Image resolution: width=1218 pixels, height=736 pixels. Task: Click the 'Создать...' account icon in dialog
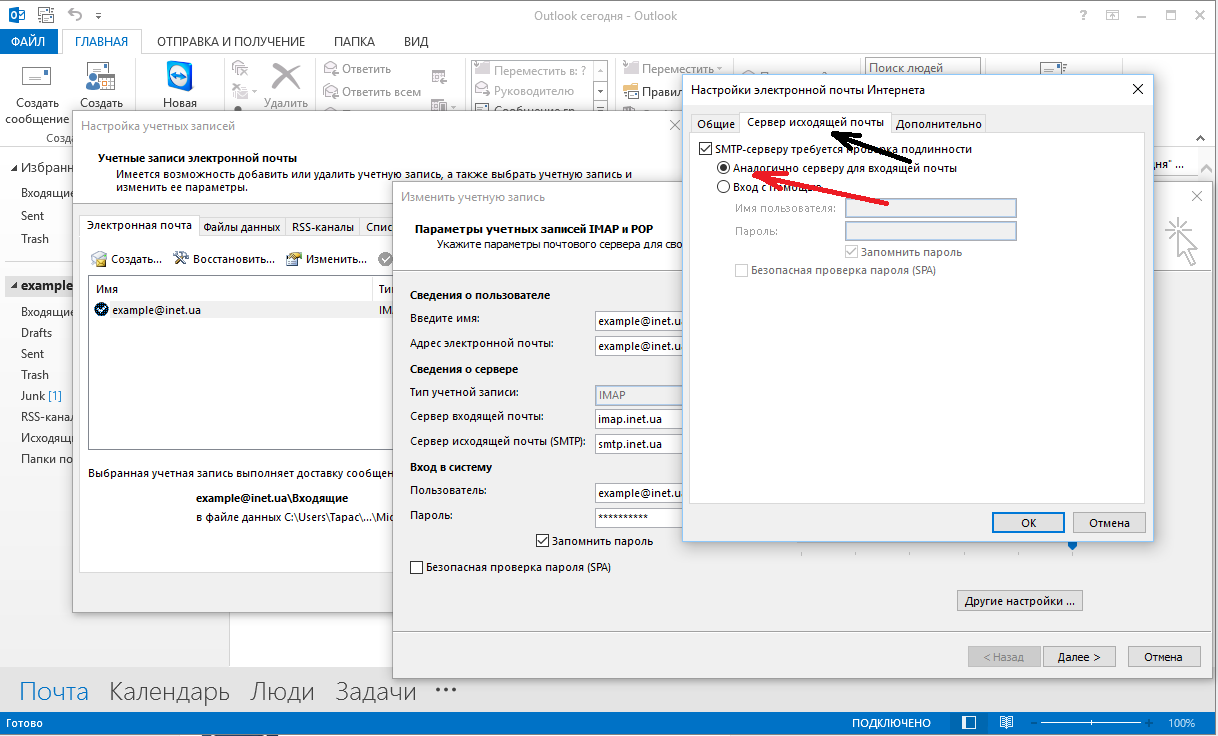point(99,259)
